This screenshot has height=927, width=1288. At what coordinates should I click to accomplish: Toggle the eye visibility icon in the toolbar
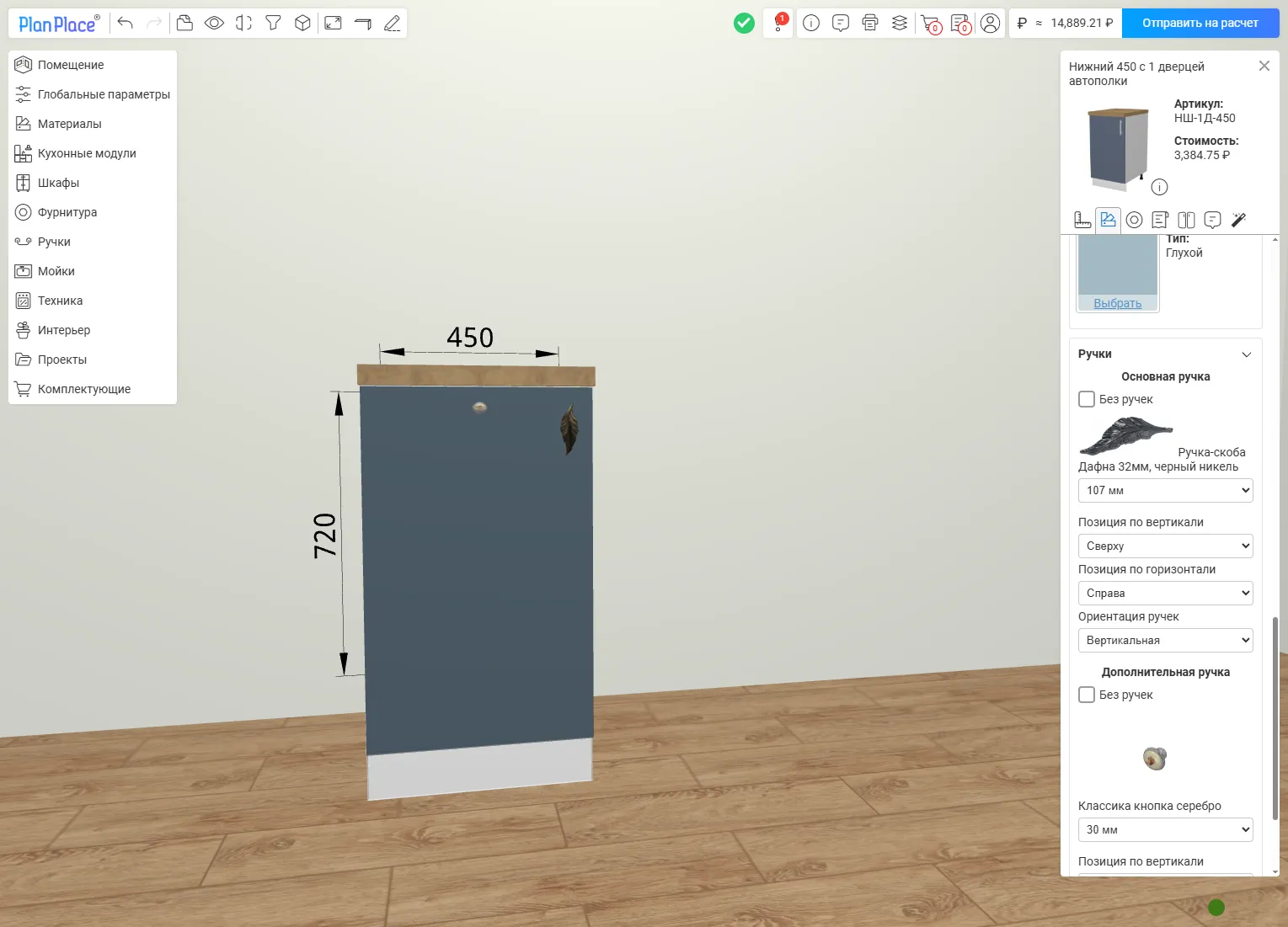(214, 23)
